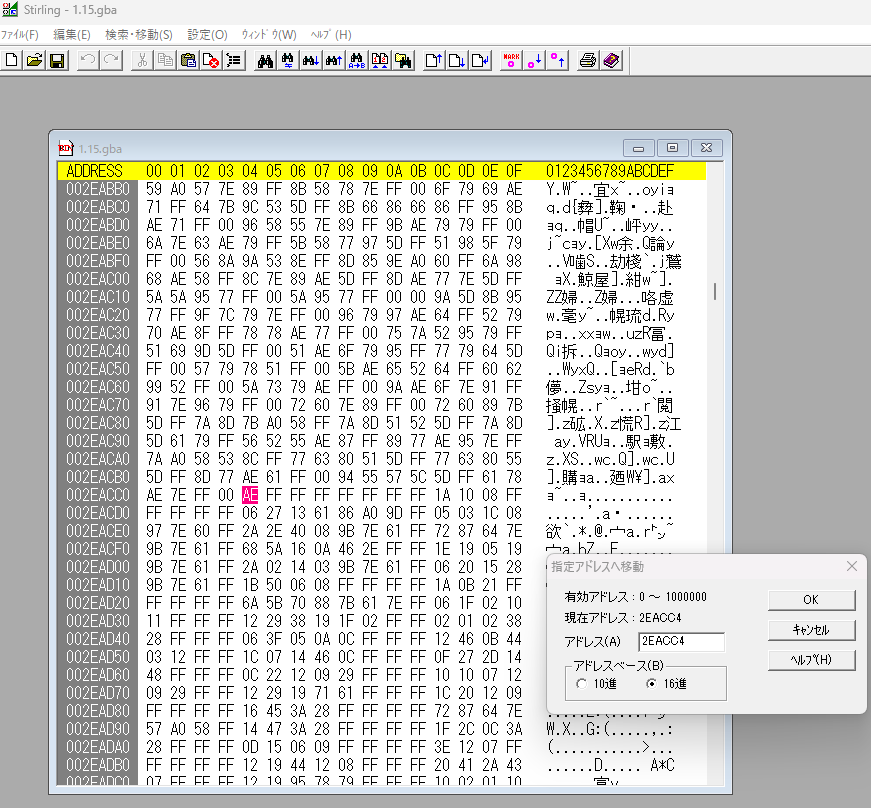The image size is (871, 808).
Task: Click the address row 002EAC00
Action: (x=98, y=279)
